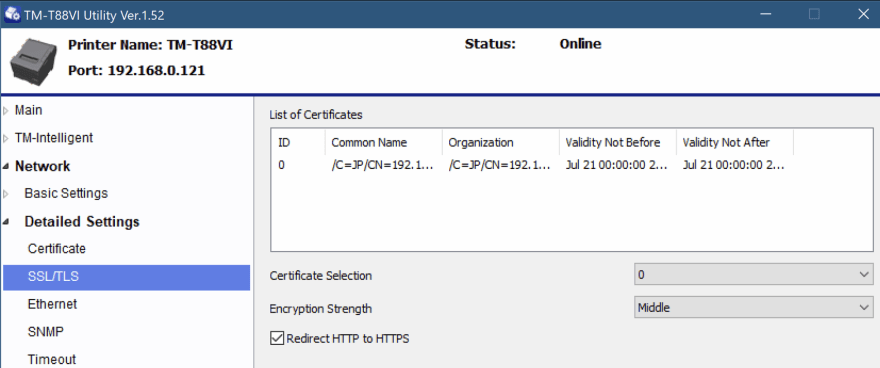Click the Validity Not Before column header

618,142
